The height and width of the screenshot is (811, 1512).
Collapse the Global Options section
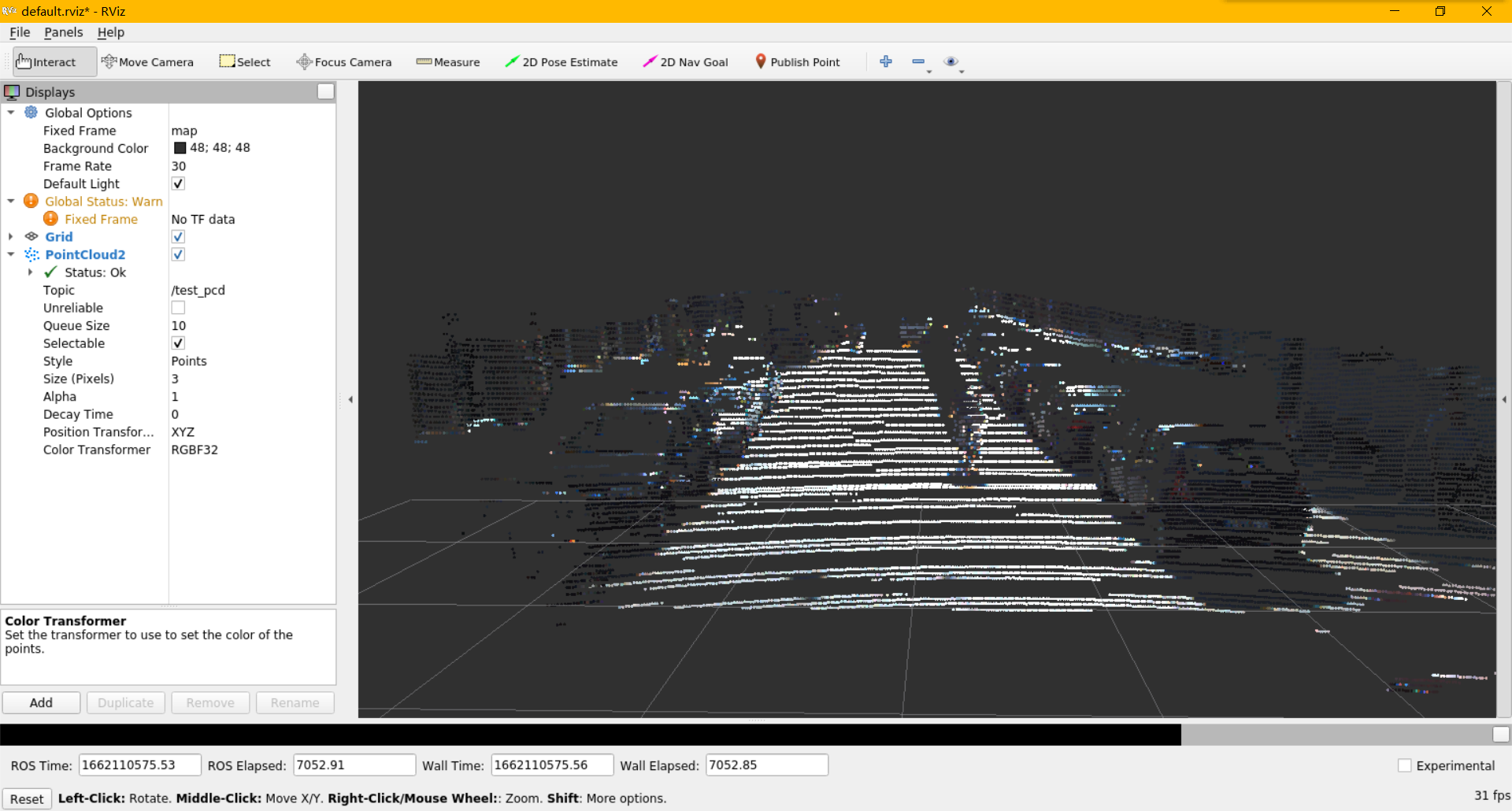[x=11, y=113]
